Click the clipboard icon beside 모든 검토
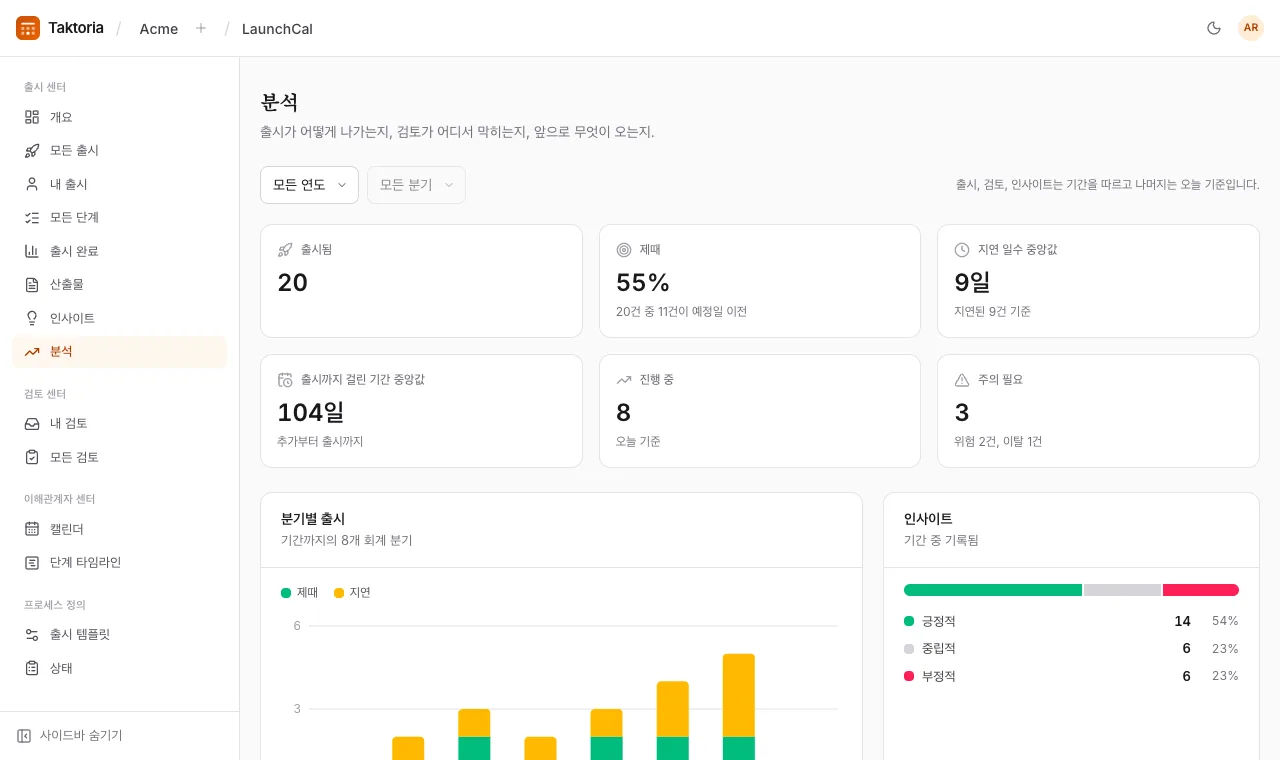Image resolution: width=1280 pixels, height=760 pixels. (32, 457)
